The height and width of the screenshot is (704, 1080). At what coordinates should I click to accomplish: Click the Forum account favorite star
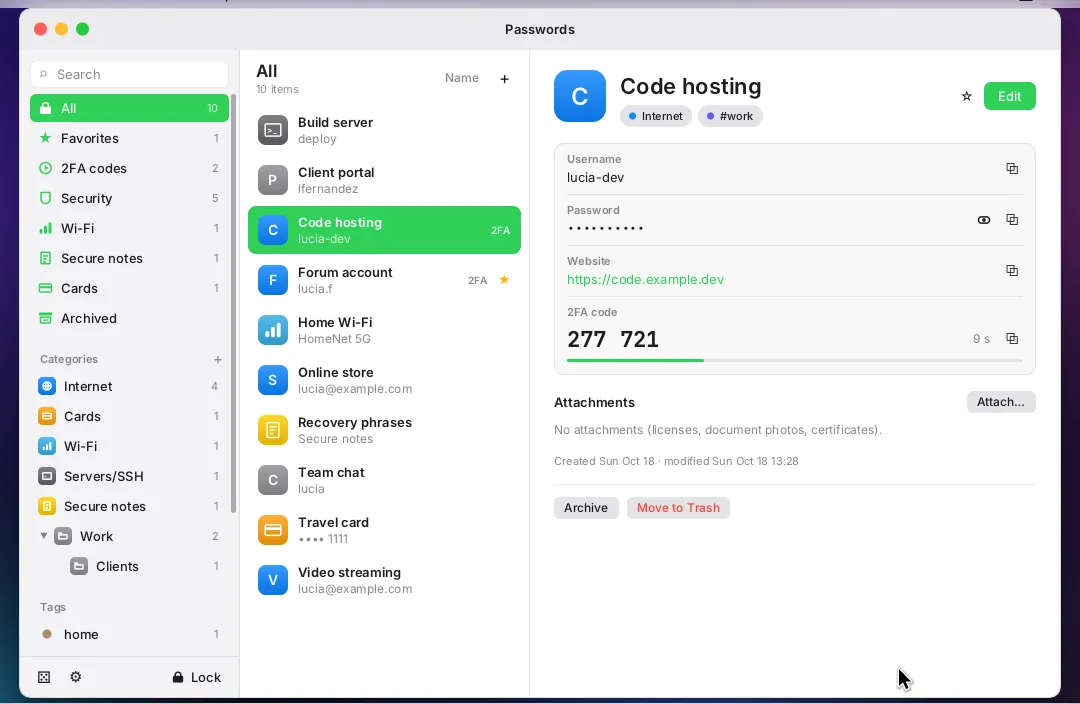(x=504, y=280)
